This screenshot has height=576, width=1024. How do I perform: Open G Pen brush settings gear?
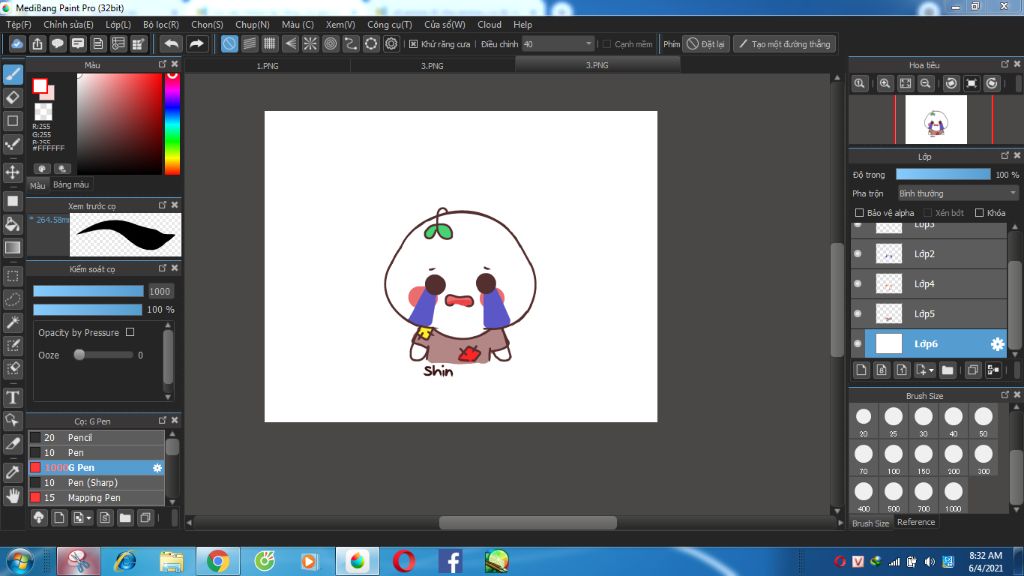157,468
